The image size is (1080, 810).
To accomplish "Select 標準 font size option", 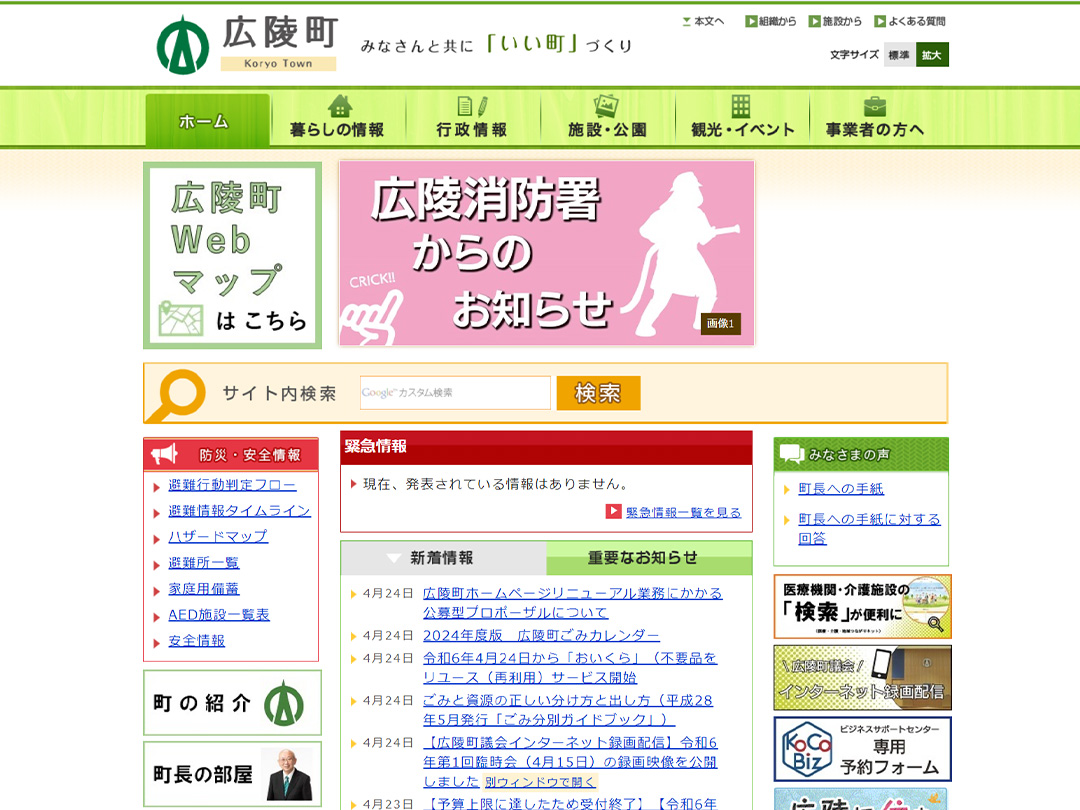I will coord(900,56).
